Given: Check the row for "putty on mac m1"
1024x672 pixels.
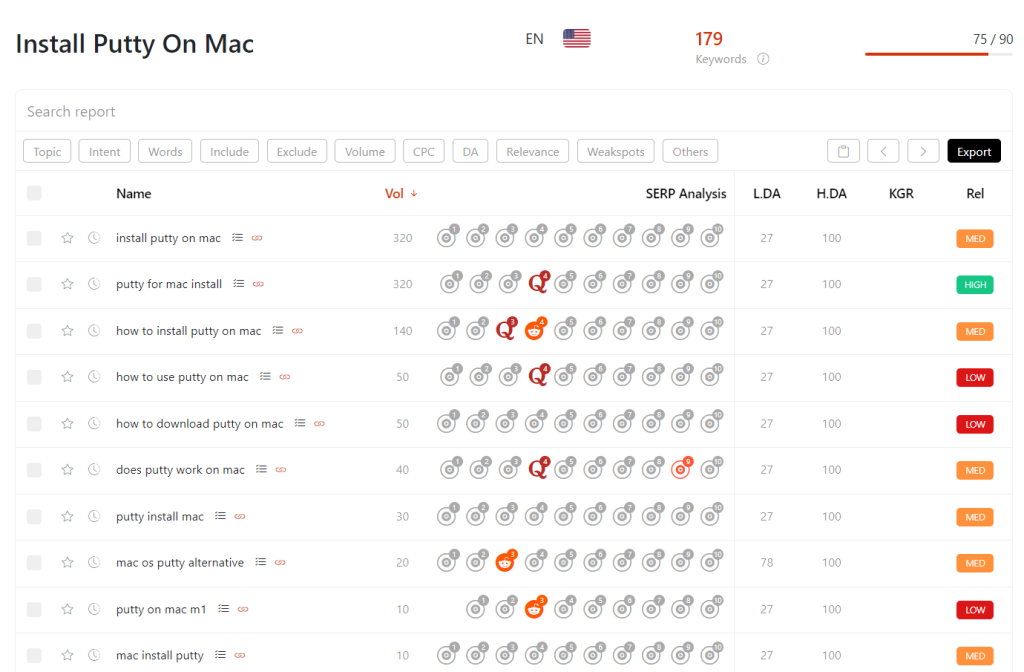Looking at the screenshot, I should (x=34, y=608).
